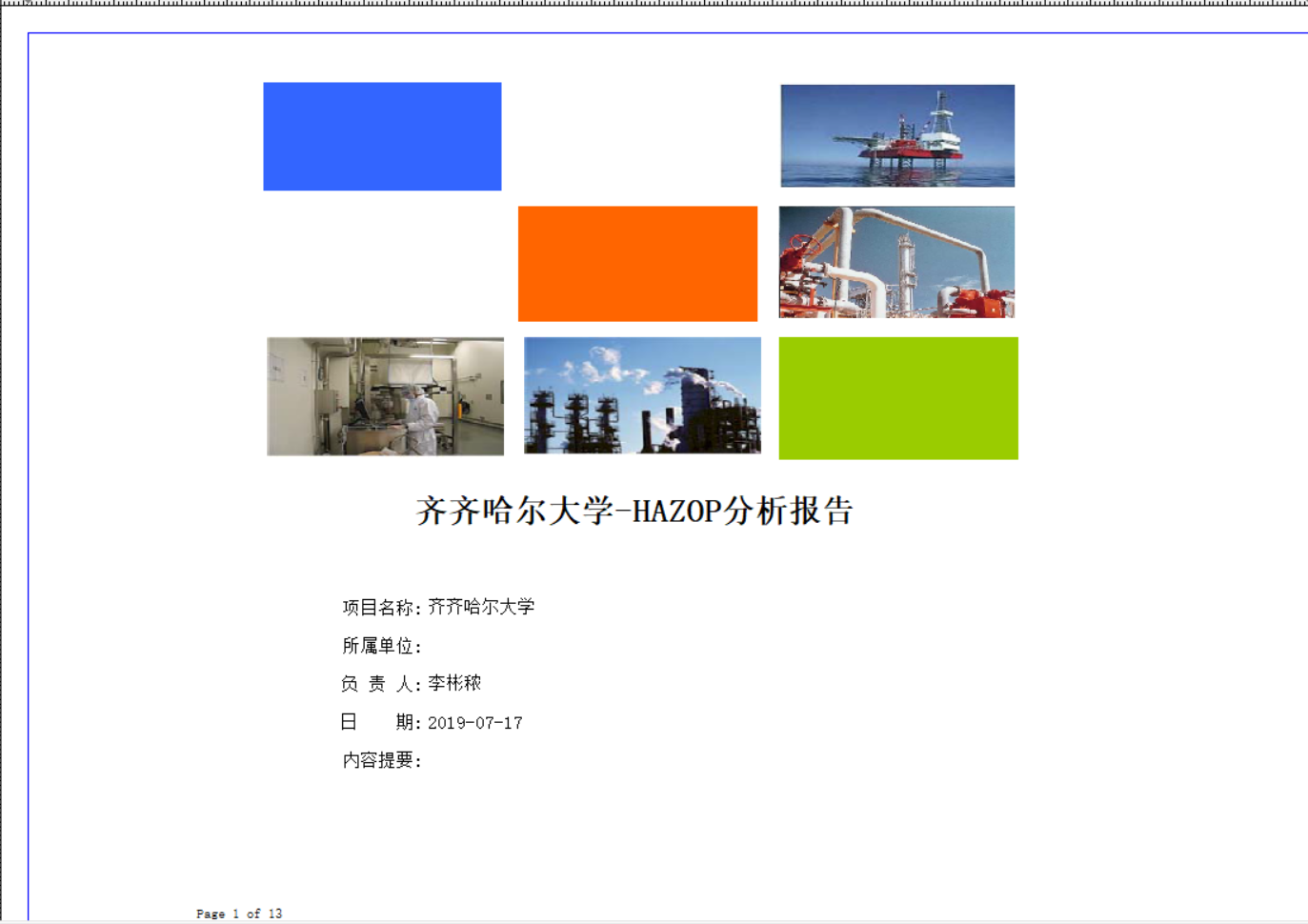
Task: Click the orange color block
Action: tap(637, 264)
